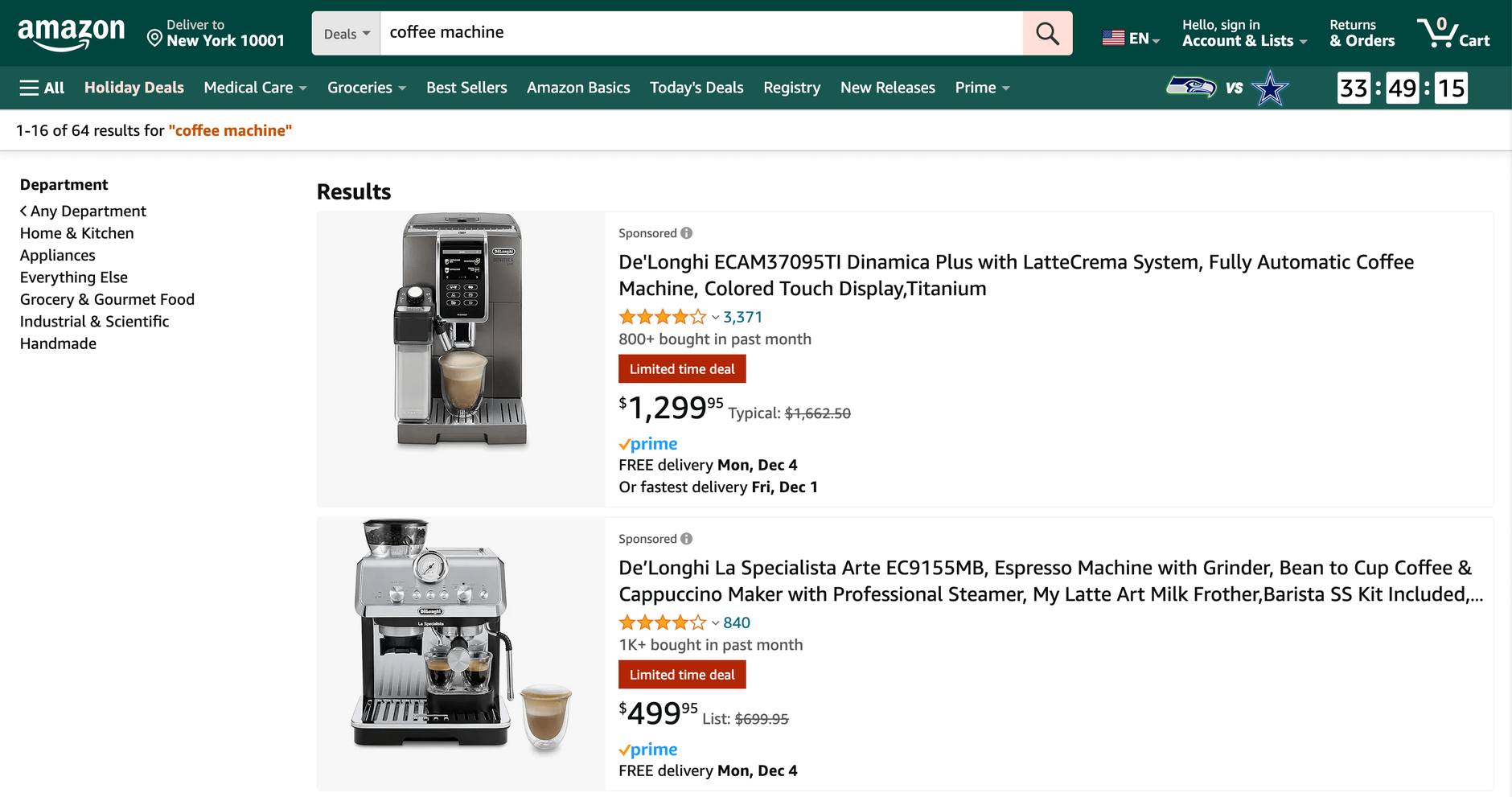Click the 840 ratings count
The height and width of the screenshot is (797, 1512).
click(x=737, y=622)
